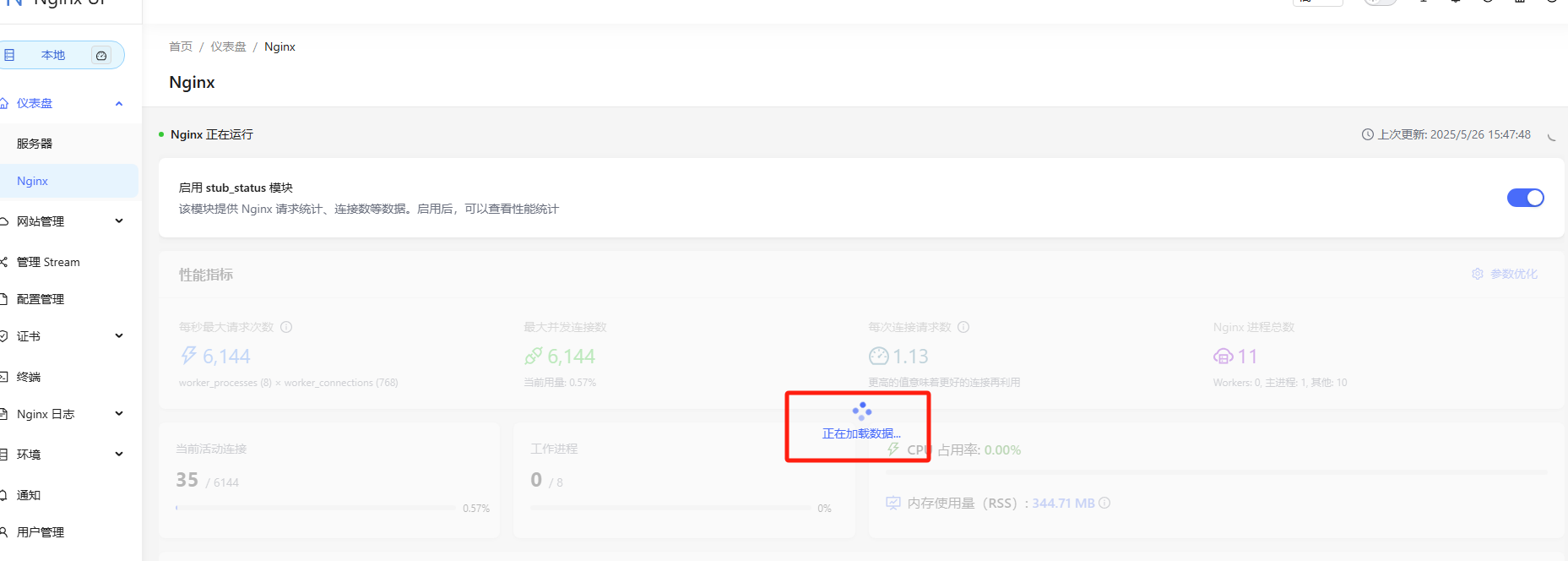Click the '0 / 8' 工作进程 value
The image size is (1568, 561).
click(x=546, y=480)
